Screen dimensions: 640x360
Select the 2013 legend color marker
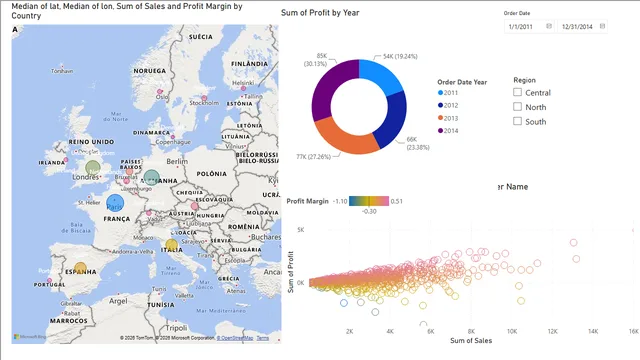pyautogui.click(x=440, y=118)
